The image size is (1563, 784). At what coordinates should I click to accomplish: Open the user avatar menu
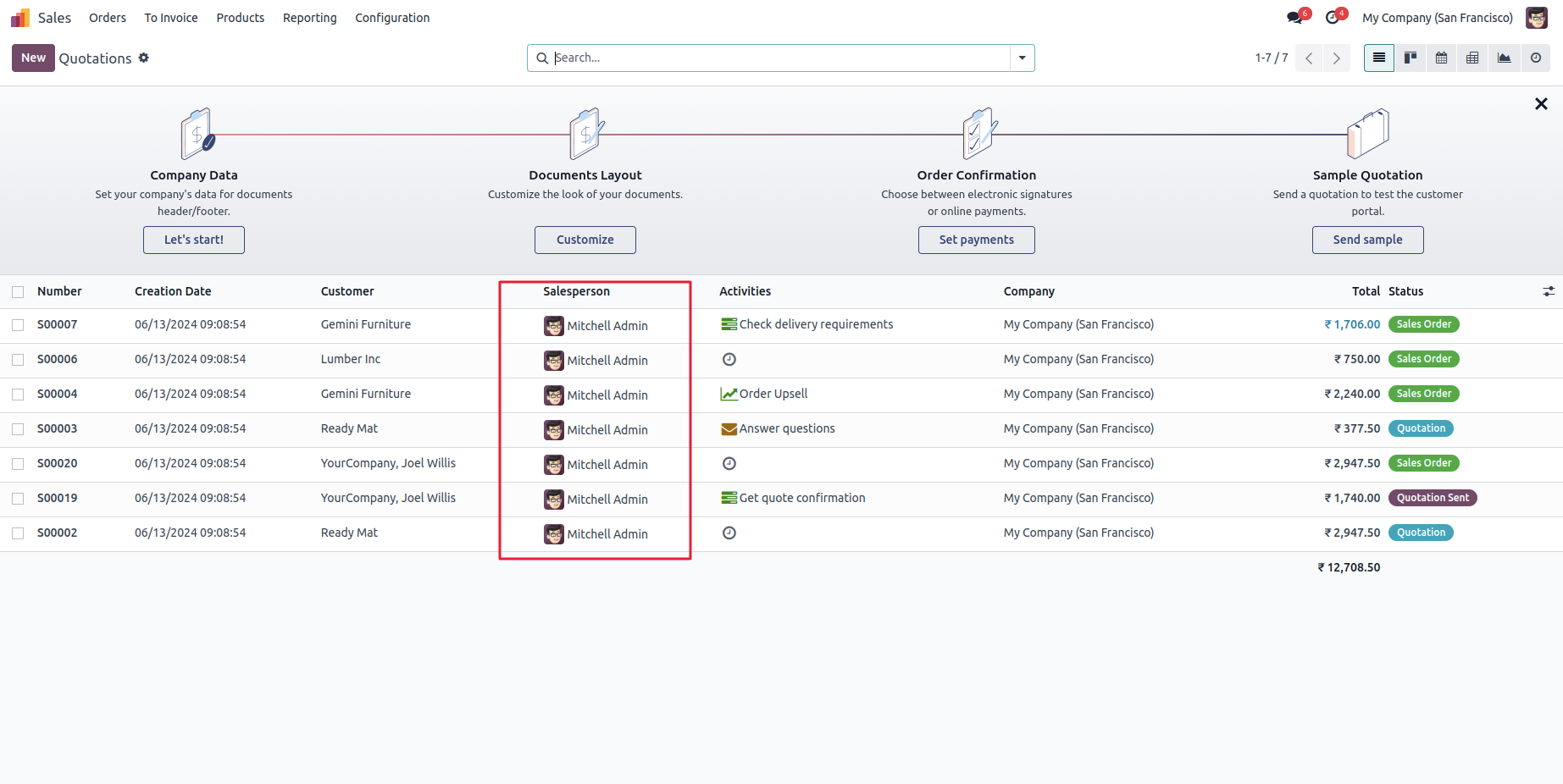coord(1536,18)
